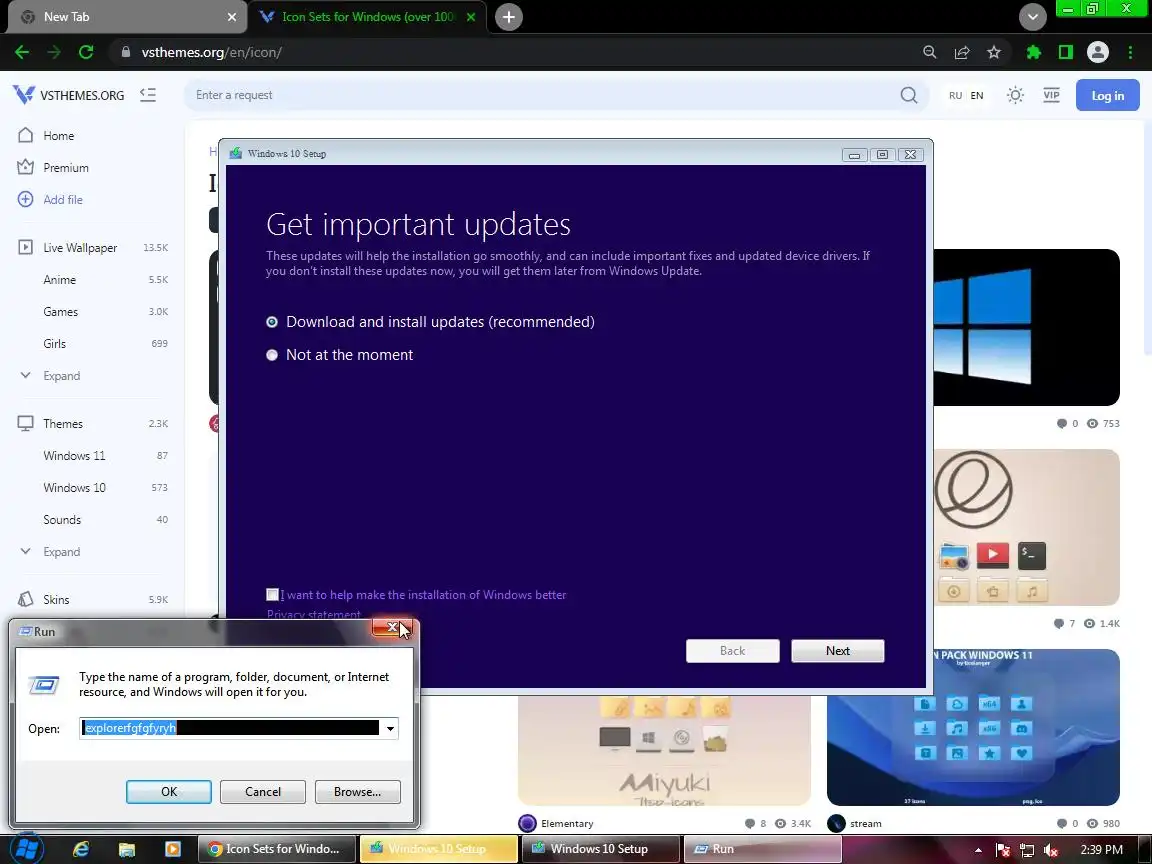The height and width of the screenshot is (864, 1152).
Task: Check help make Windows installation better
Action: tap(273, 594)
